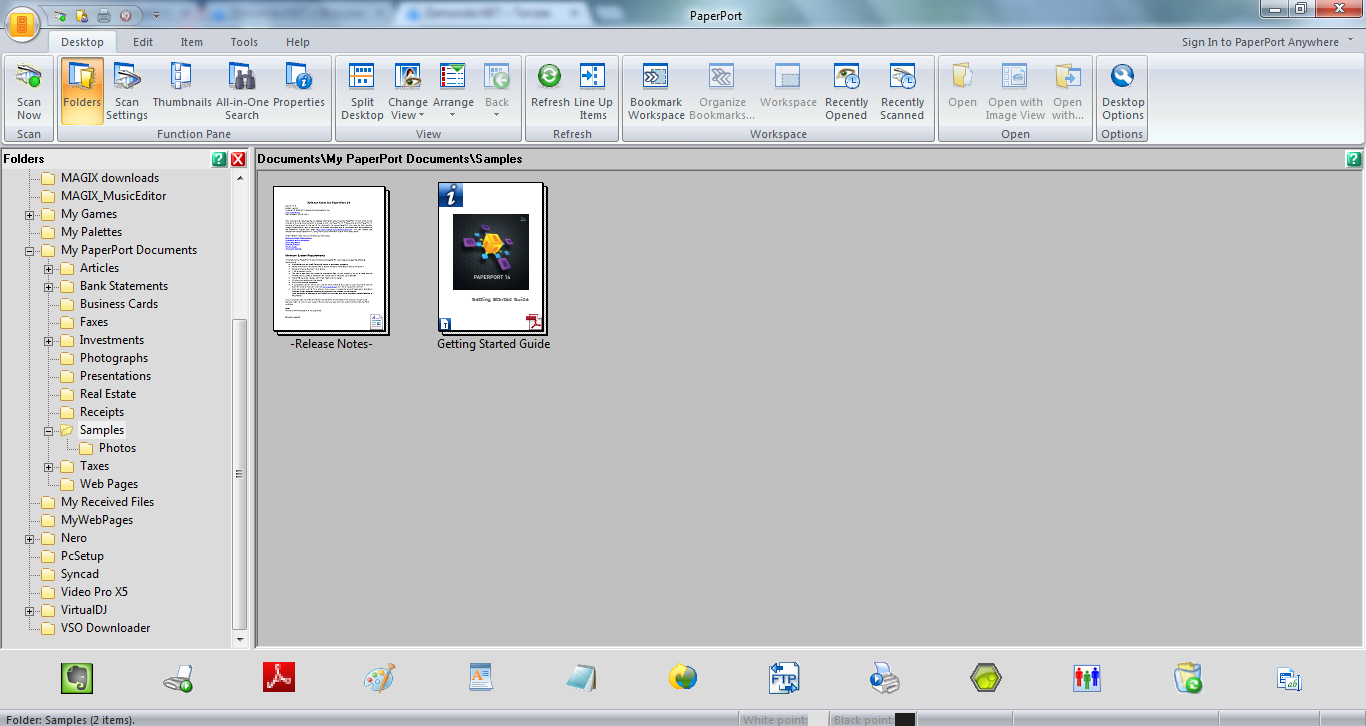Expand the Nero folder
This screenshot has height=726, width=1366.
point(30,539)
